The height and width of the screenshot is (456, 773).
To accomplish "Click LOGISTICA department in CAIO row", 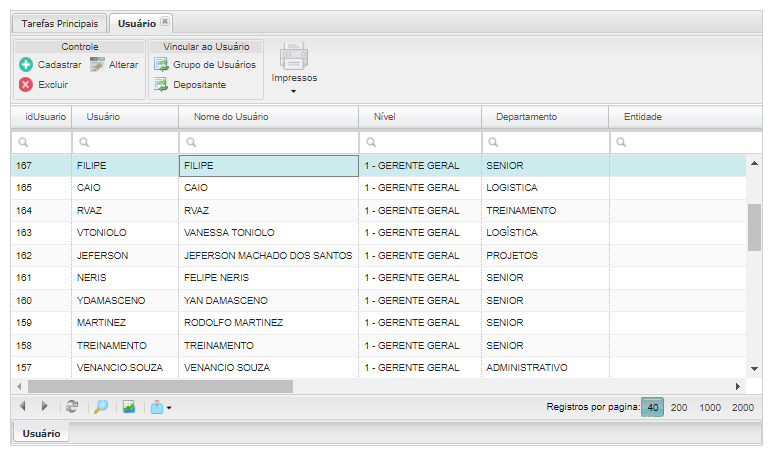I will [512, 188].
